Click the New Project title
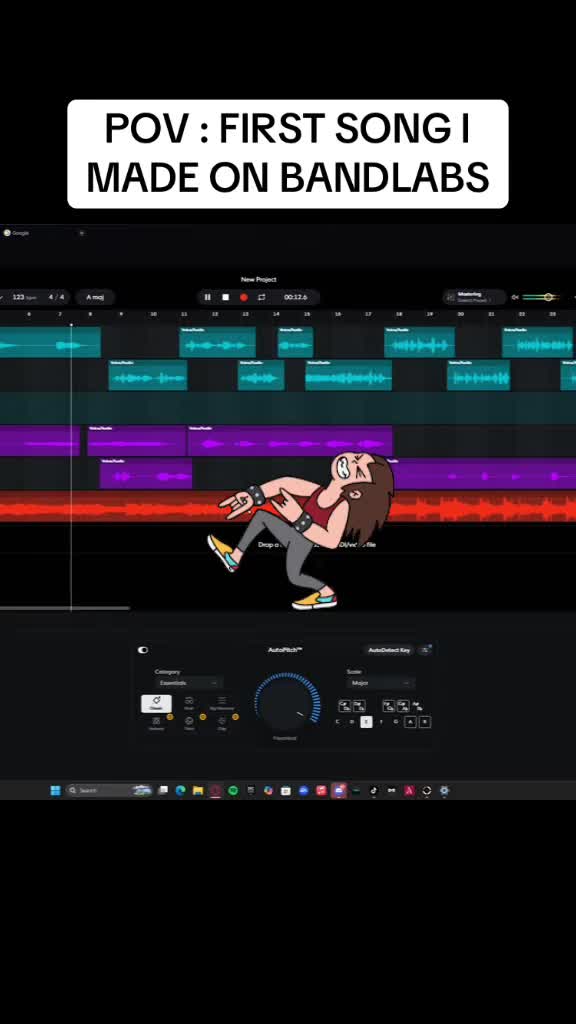This screenshot has height=1024, width=576. [259, 280]
